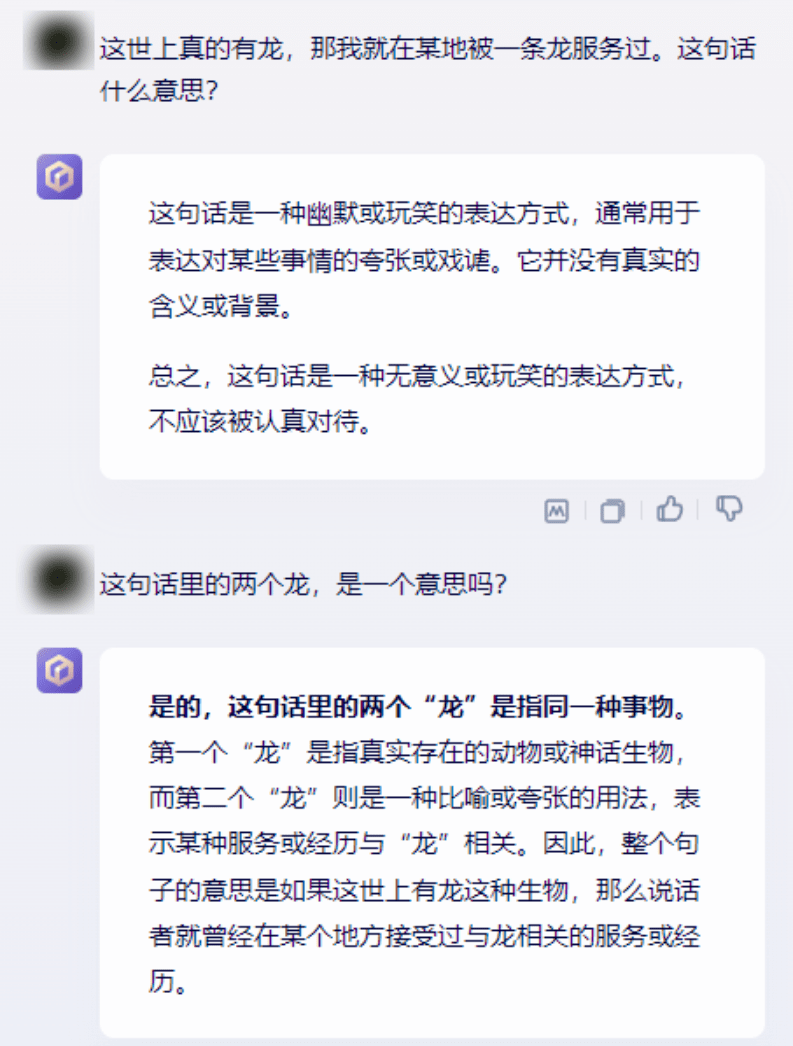Image resolution: width=793 pixels, height=1046 pixels.
Task: Open the blurred avatar beside second question
Action: coord(59,579)
